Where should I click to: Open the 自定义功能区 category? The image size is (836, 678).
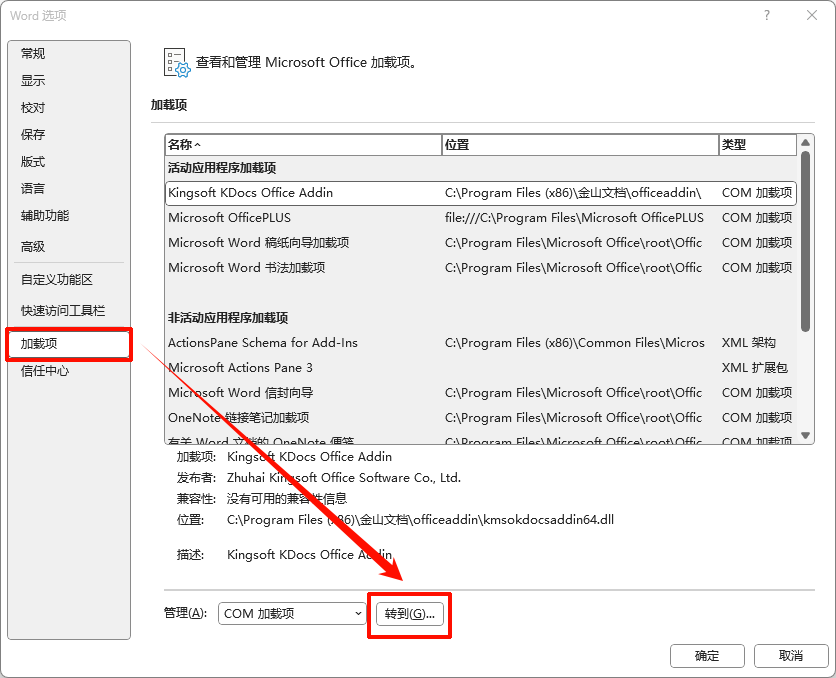point(57,280)
